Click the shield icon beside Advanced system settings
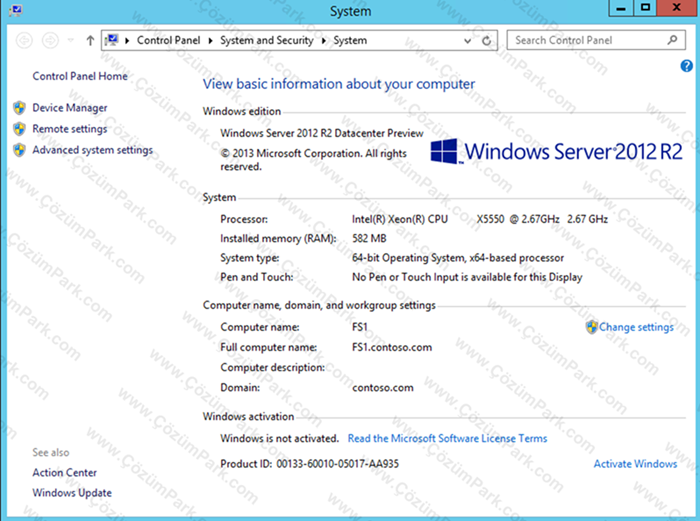This screenshot has width=700, height=521. (19, 150)
